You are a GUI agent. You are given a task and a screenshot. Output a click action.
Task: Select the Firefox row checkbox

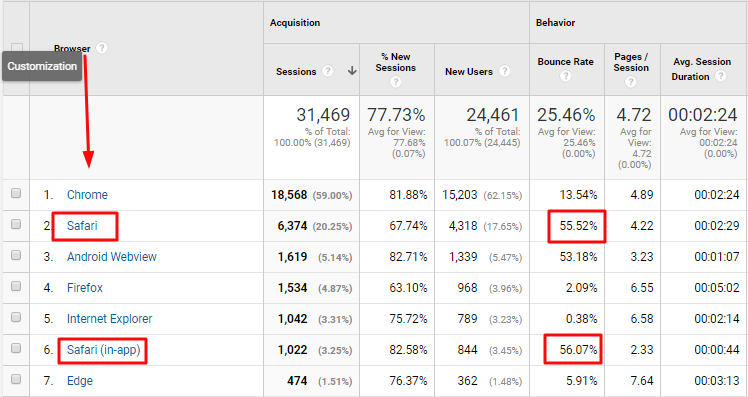(16, 286)
